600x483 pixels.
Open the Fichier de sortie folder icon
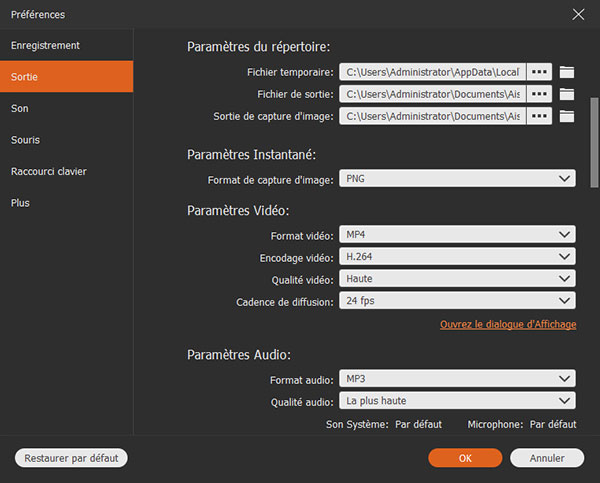point(567,94)
